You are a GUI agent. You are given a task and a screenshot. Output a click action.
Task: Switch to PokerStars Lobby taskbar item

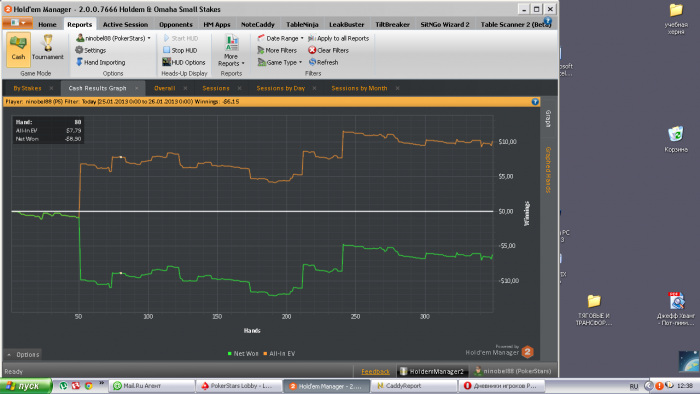click(239, 386)
